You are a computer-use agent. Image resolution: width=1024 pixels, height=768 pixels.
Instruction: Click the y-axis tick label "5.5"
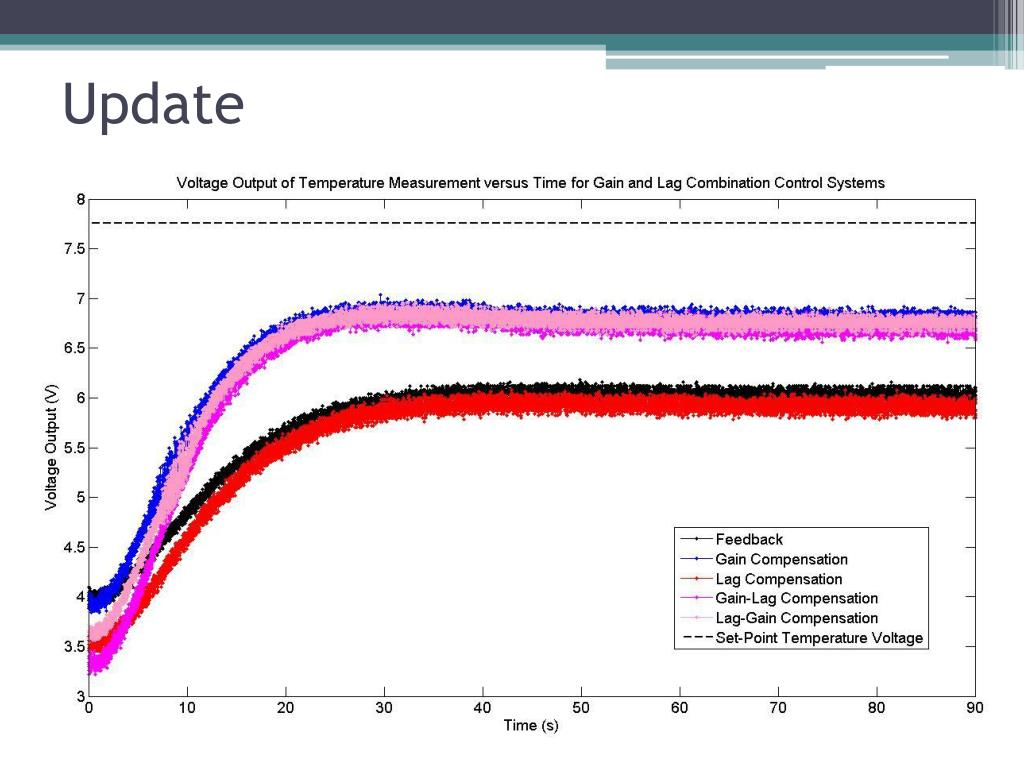click(74, 448)
